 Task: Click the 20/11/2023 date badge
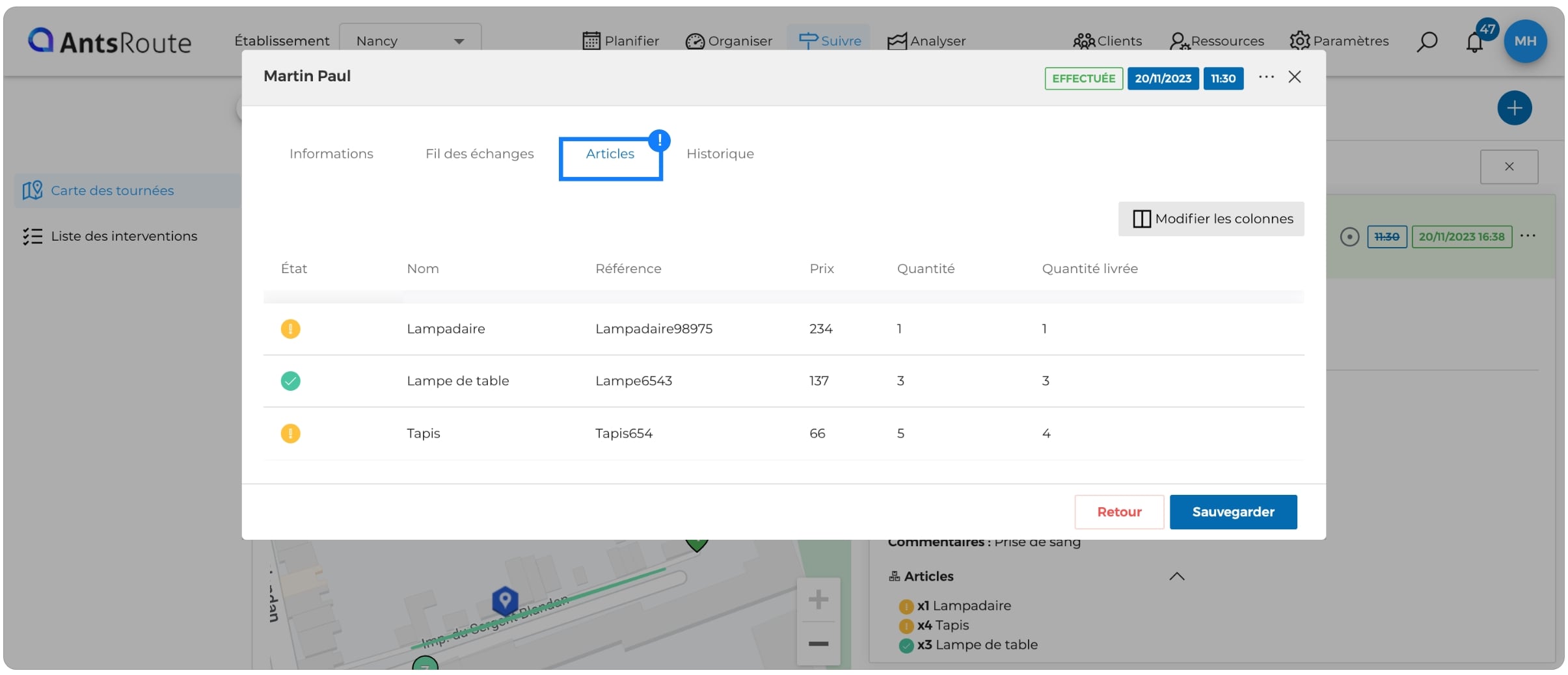(x=1163, y=79)
